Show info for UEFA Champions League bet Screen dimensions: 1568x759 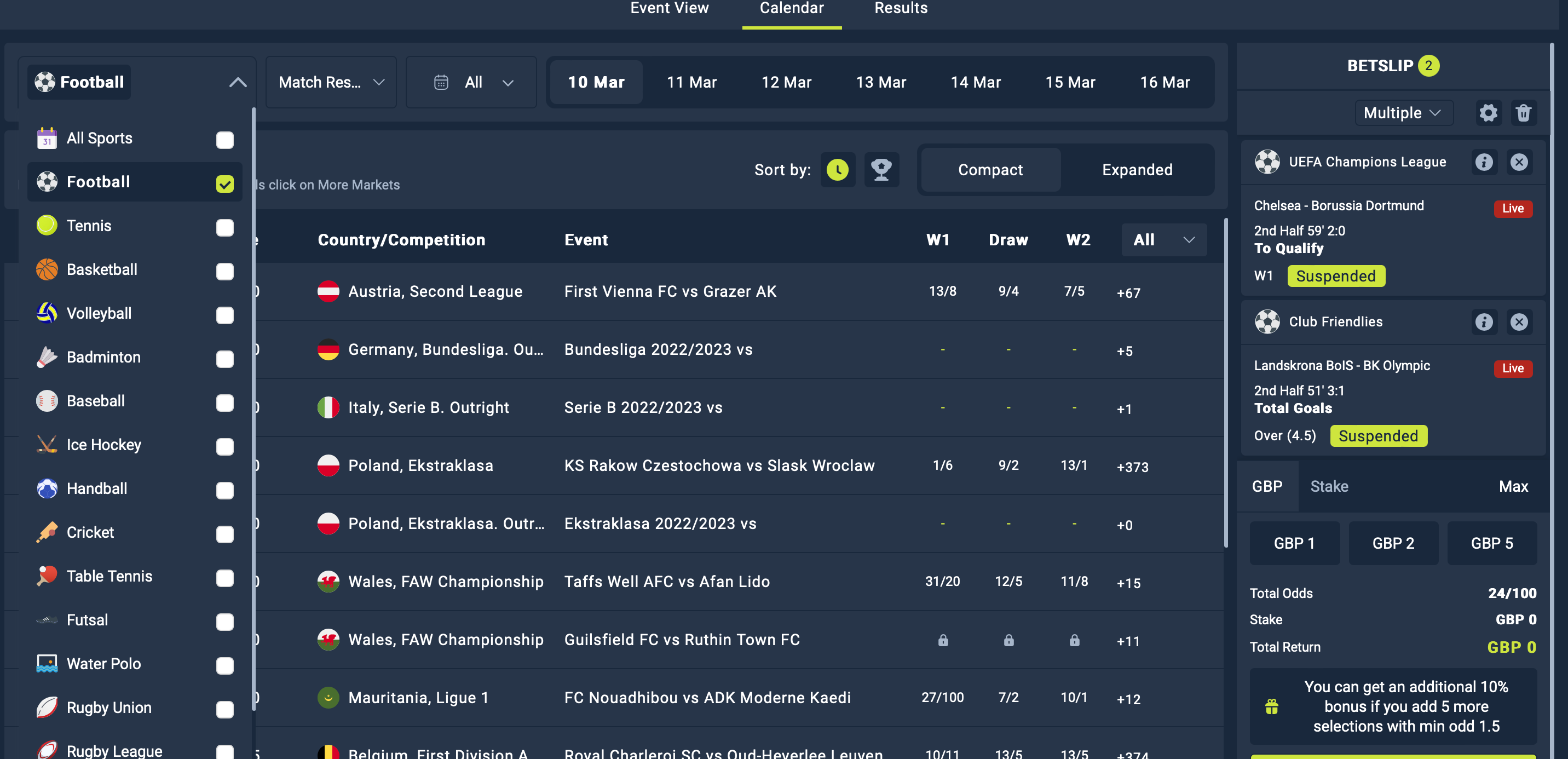coord(1483,162)
